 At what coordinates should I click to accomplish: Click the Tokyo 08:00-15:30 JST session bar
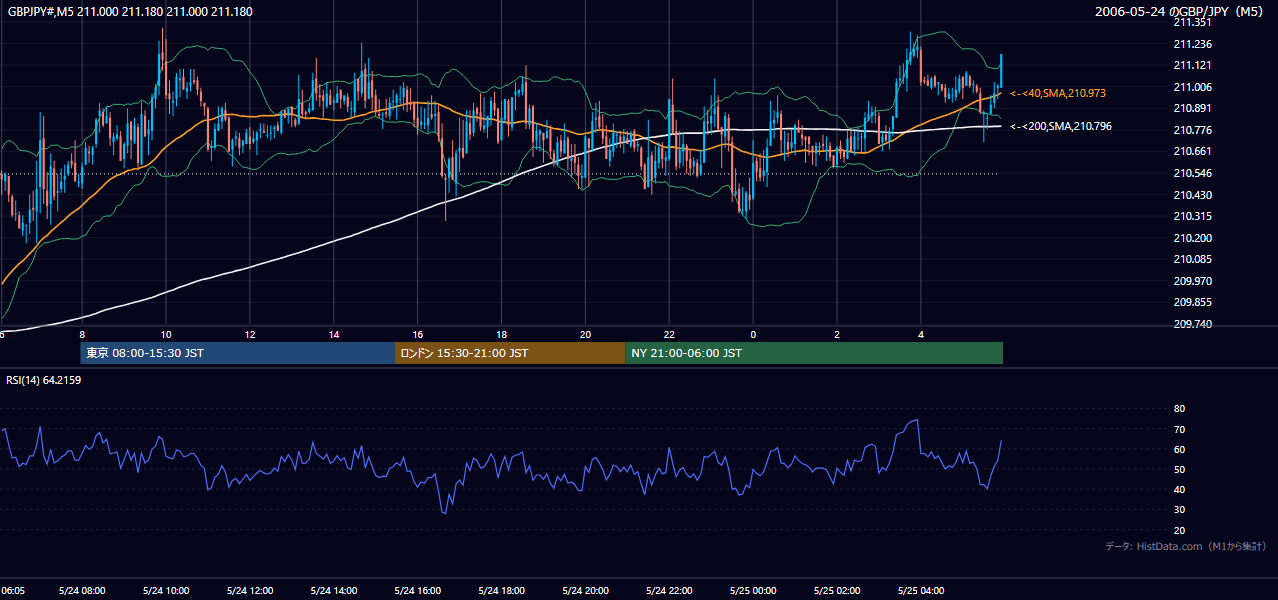coord(238,353)
